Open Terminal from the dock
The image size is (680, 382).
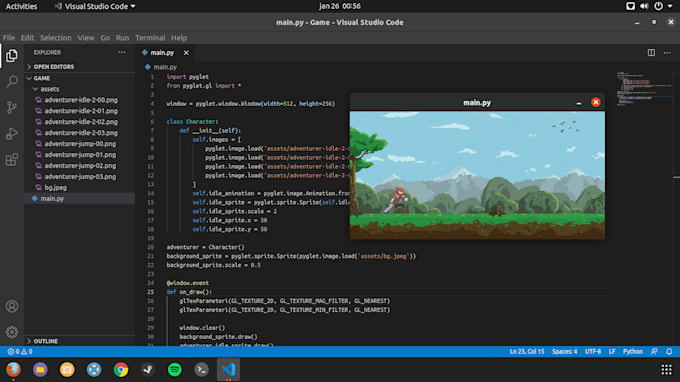202,369
